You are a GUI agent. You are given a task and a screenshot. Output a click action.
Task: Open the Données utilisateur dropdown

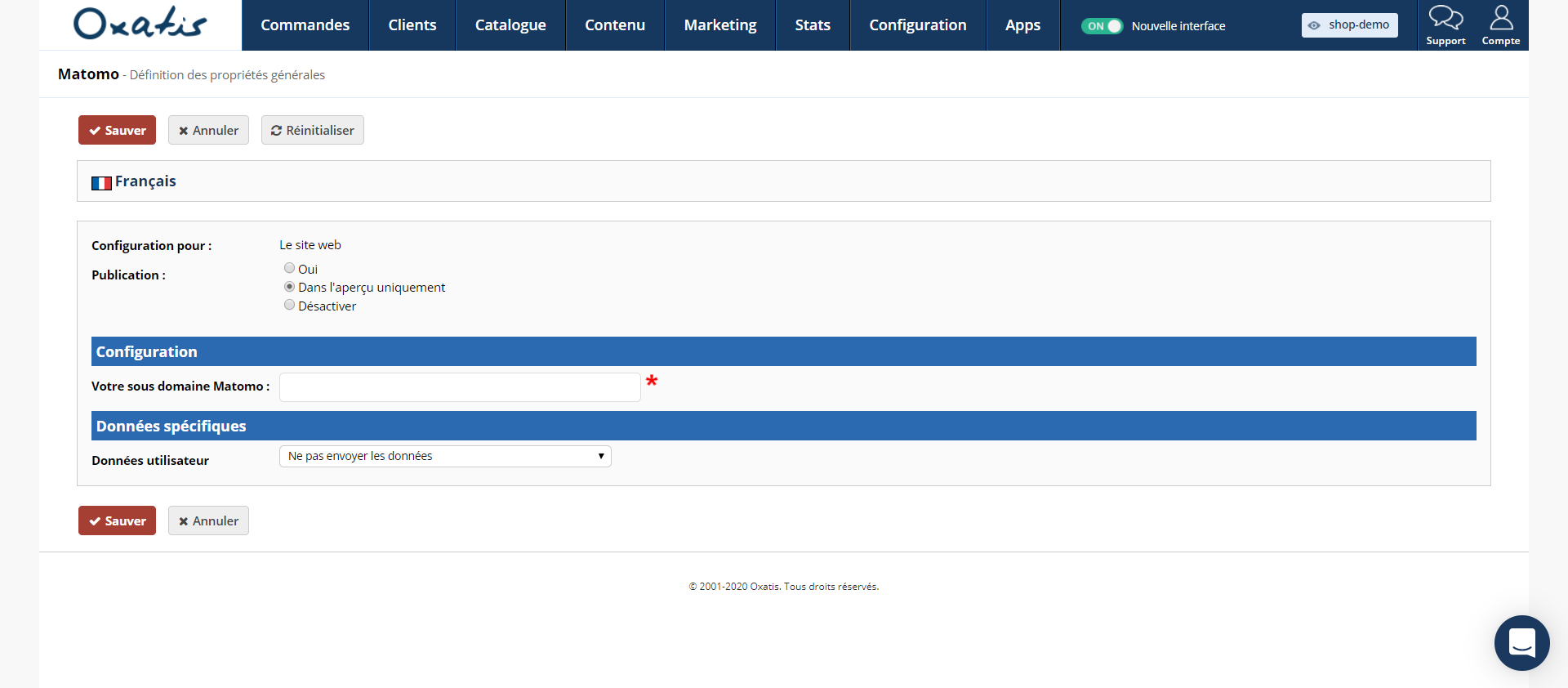[445, 456]
